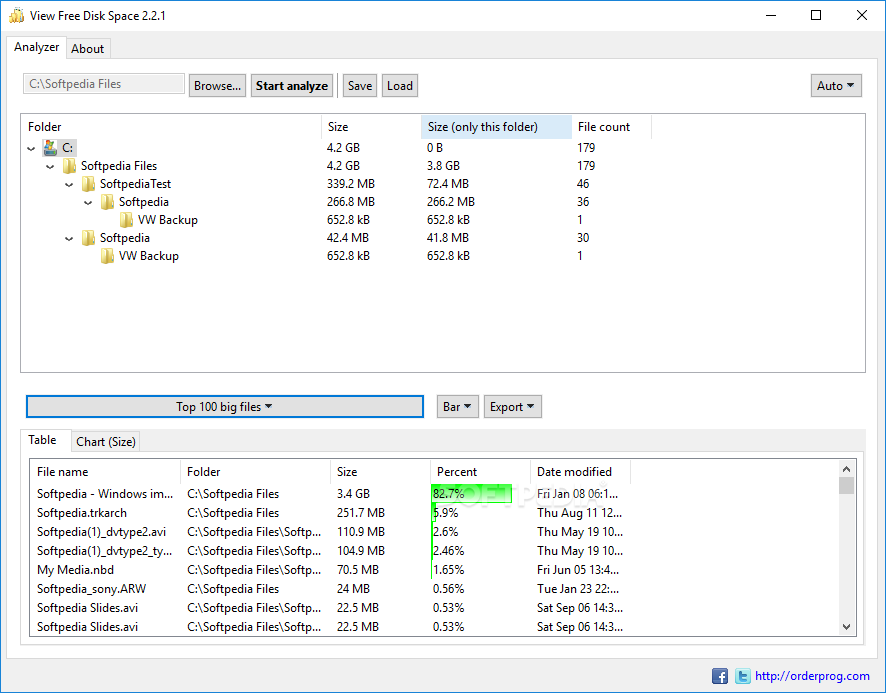Switch to the About tab
The image size is (886, 693).
(88, 49)
